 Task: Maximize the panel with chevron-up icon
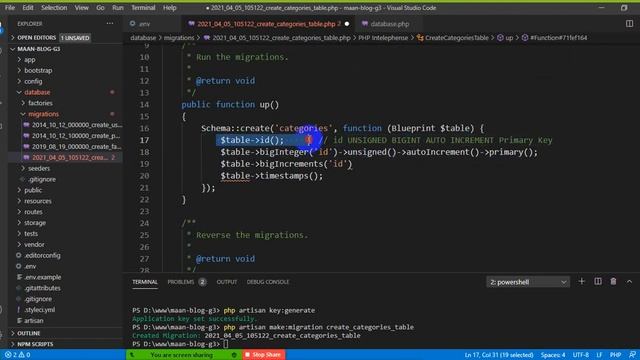pyautogui.click(x=629, y=282)
